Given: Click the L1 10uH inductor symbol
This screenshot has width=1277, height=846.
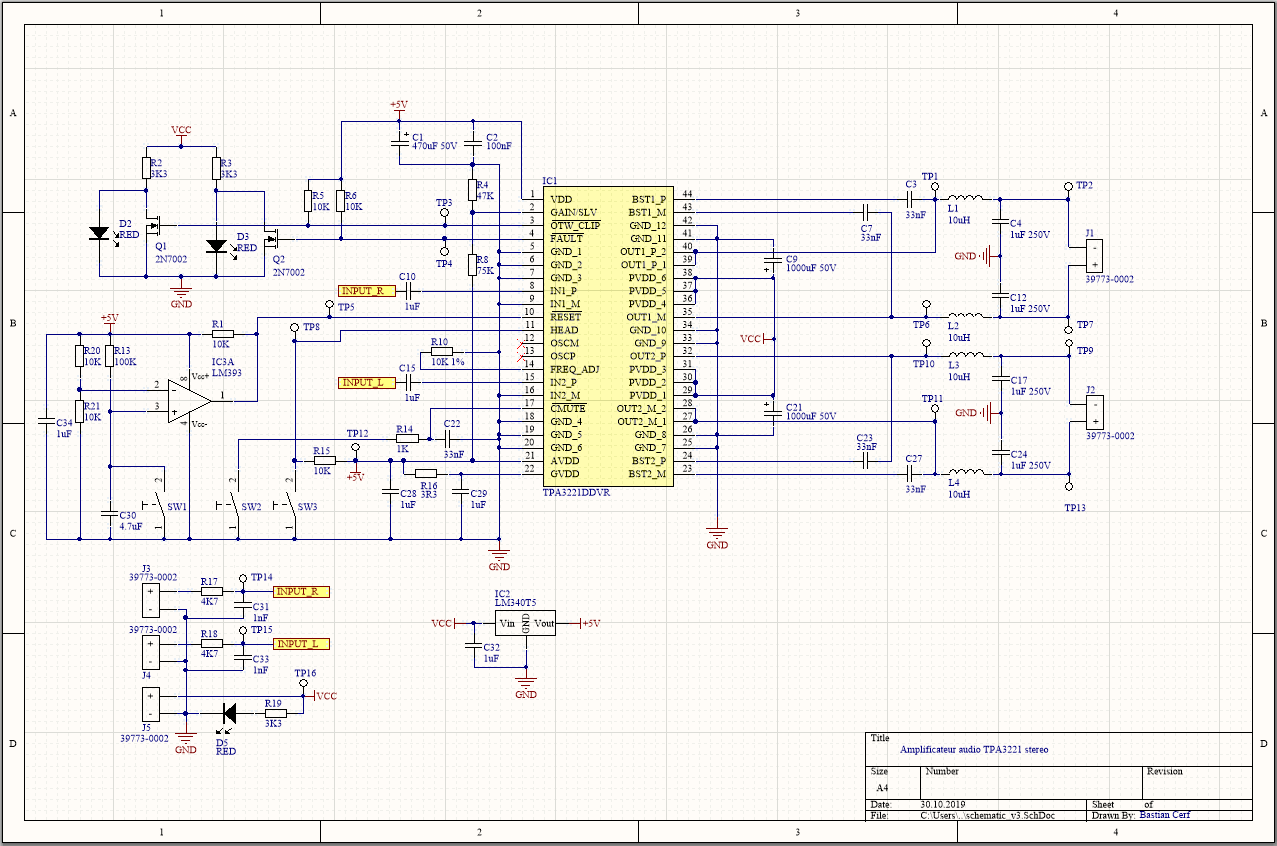Looking at the screenshot, I should (x=965, y=198).
